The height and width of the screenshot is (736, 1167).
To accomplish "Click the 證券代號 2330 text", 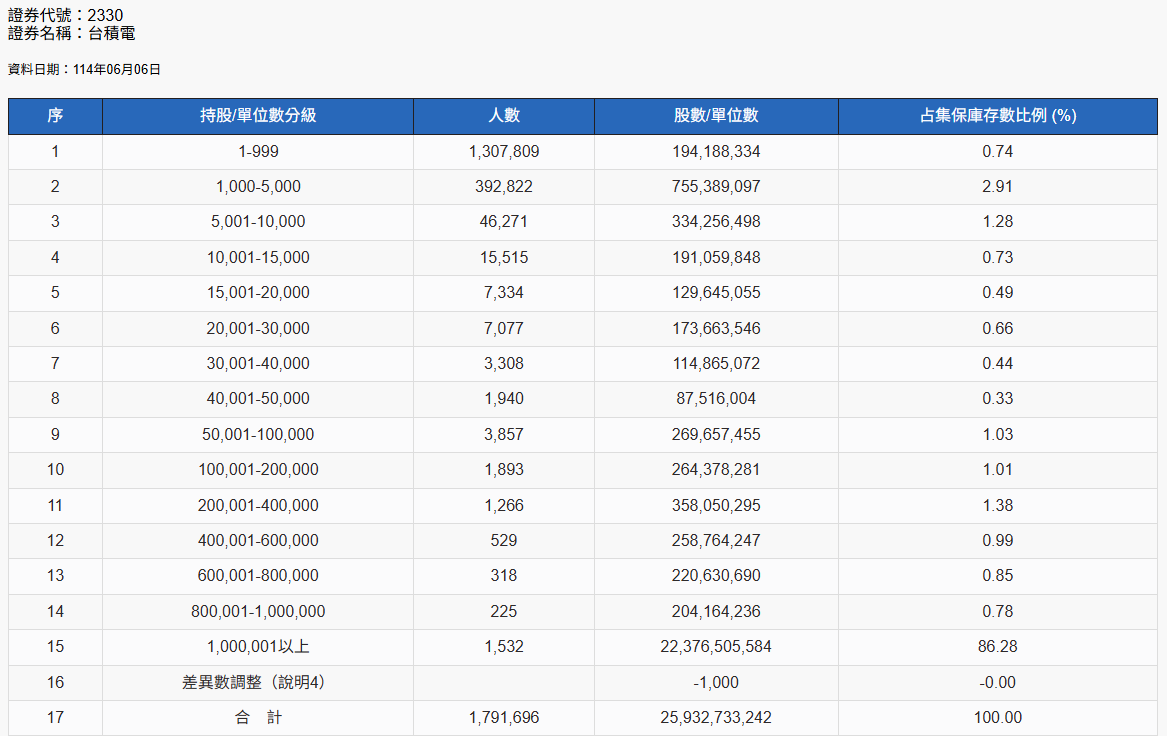I will [66, 15].
